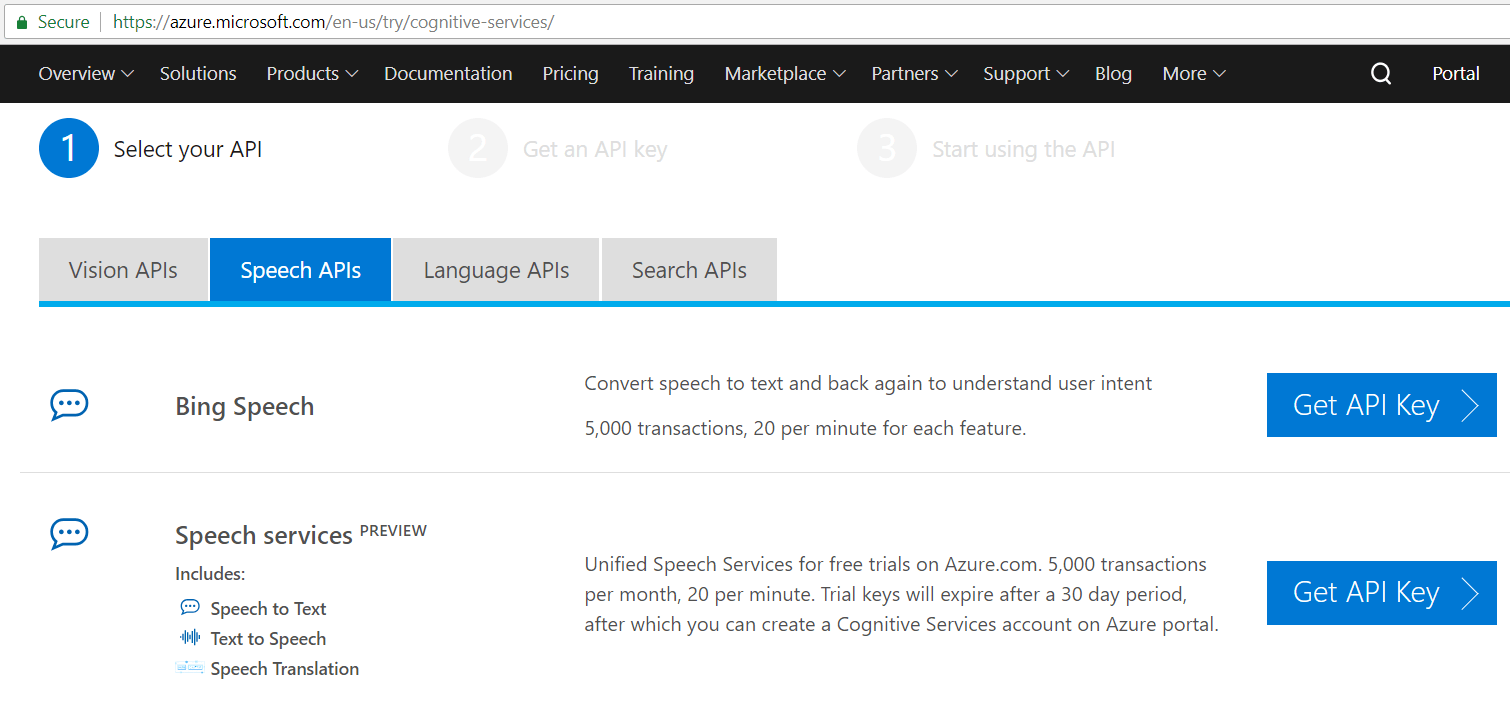
Task: Open the Solutions nav item
Action: pos(198,74)
